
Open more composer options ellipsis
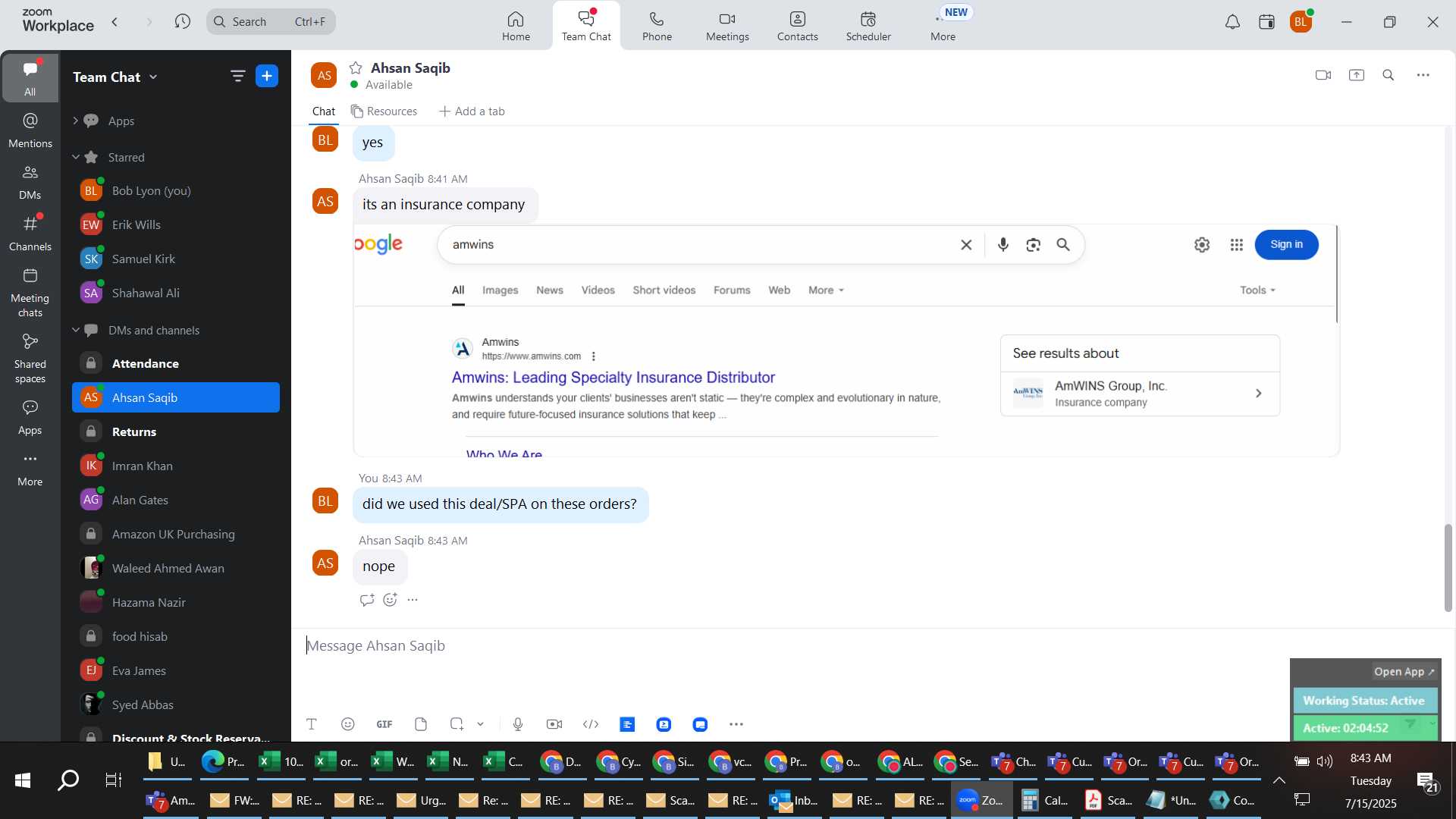[736, 724]
